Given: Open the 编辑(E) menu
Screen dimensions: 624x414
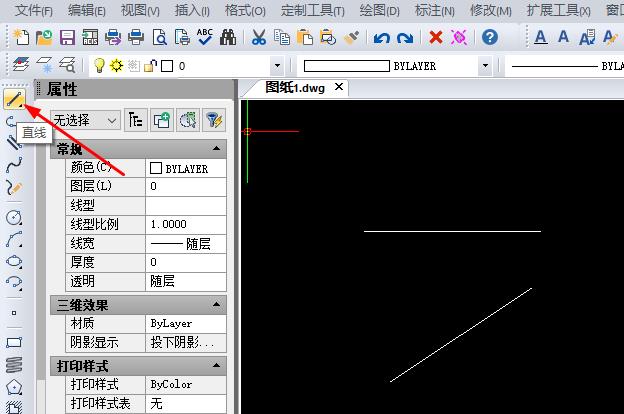Looking at the screenshot, I should [x=86, y=10].
